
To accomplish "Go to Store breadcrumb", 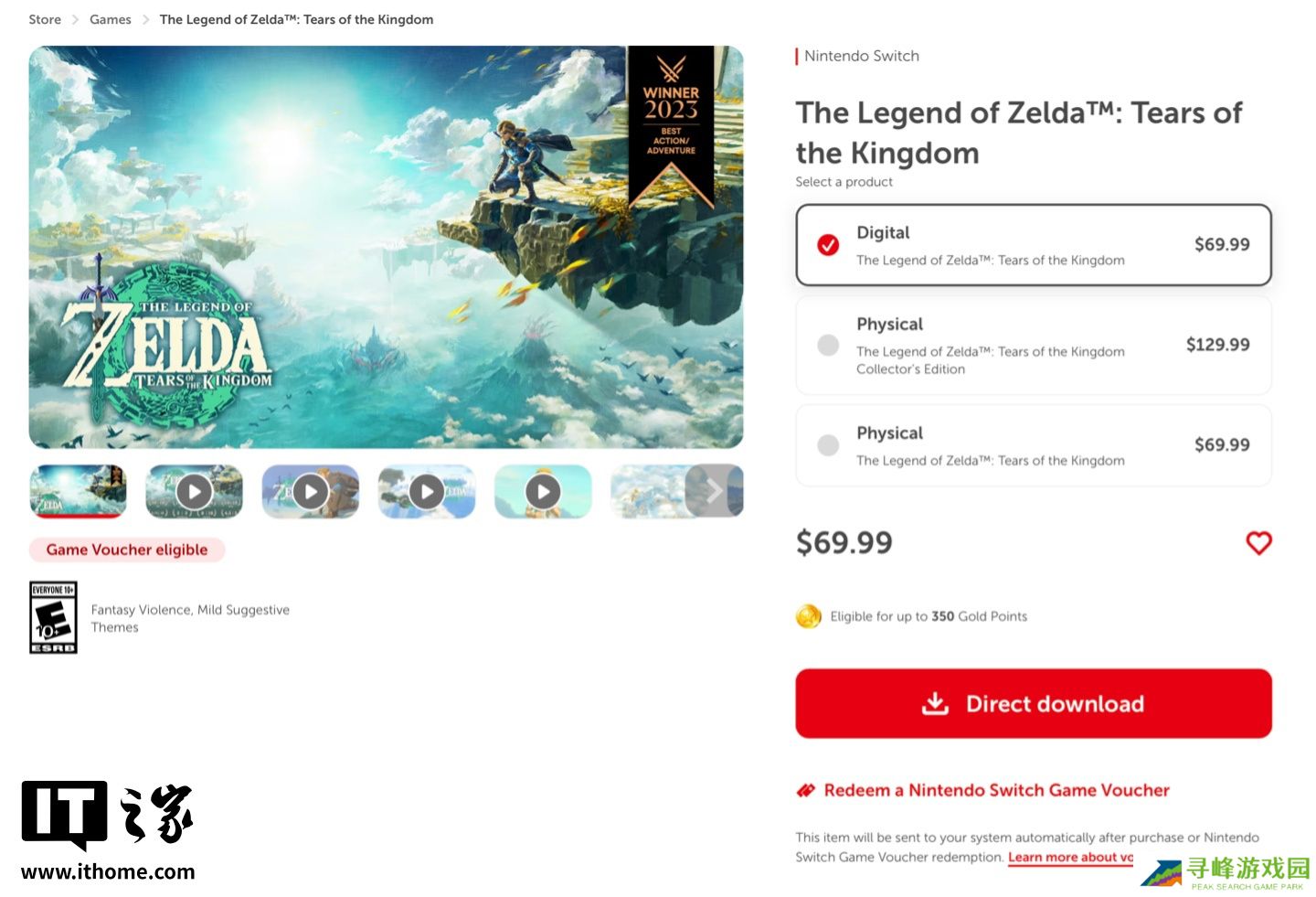I will tap(45, 19).
